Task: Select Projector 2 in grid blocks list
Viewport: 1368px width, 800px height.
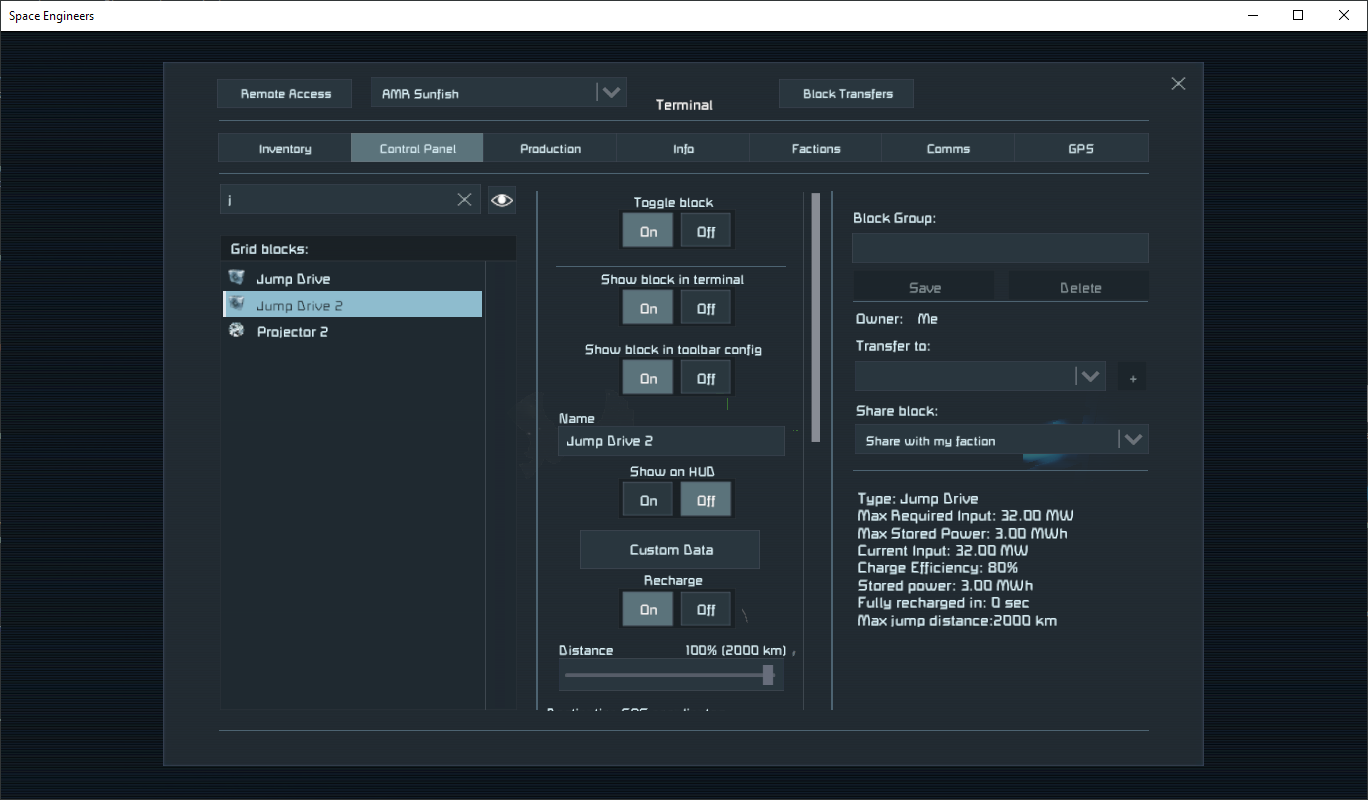Action: click(x=352, y=331)
